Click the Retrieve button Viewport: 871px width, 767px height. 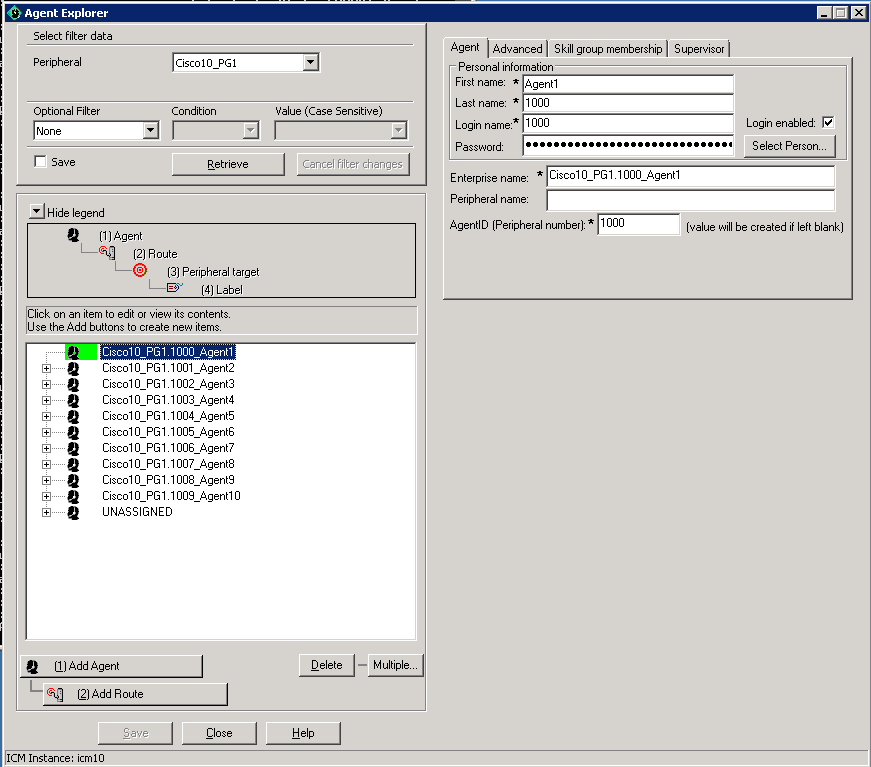[x=228, y=164]
